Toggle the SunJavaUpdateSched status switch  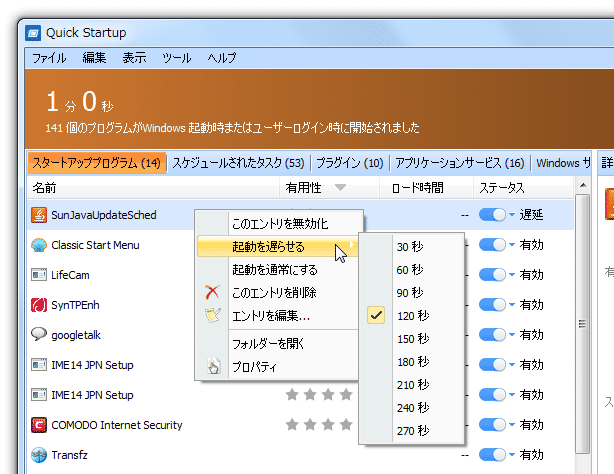(x=492, y=214)
